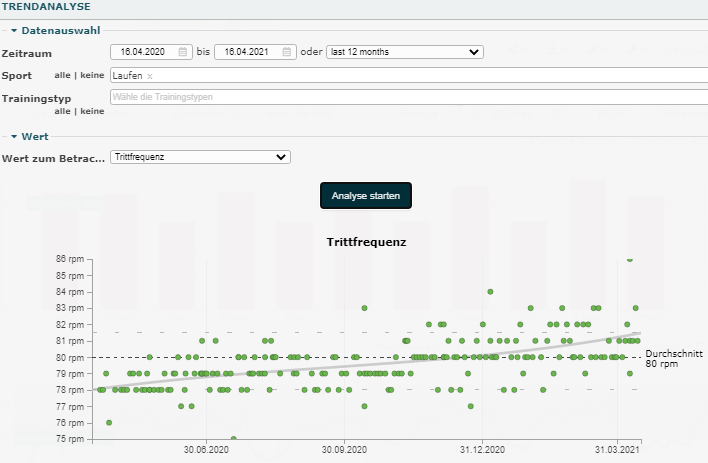708x463 pixels.
Task: Focus the end date field 16.04.2021
Action: [x=247, y=52]
